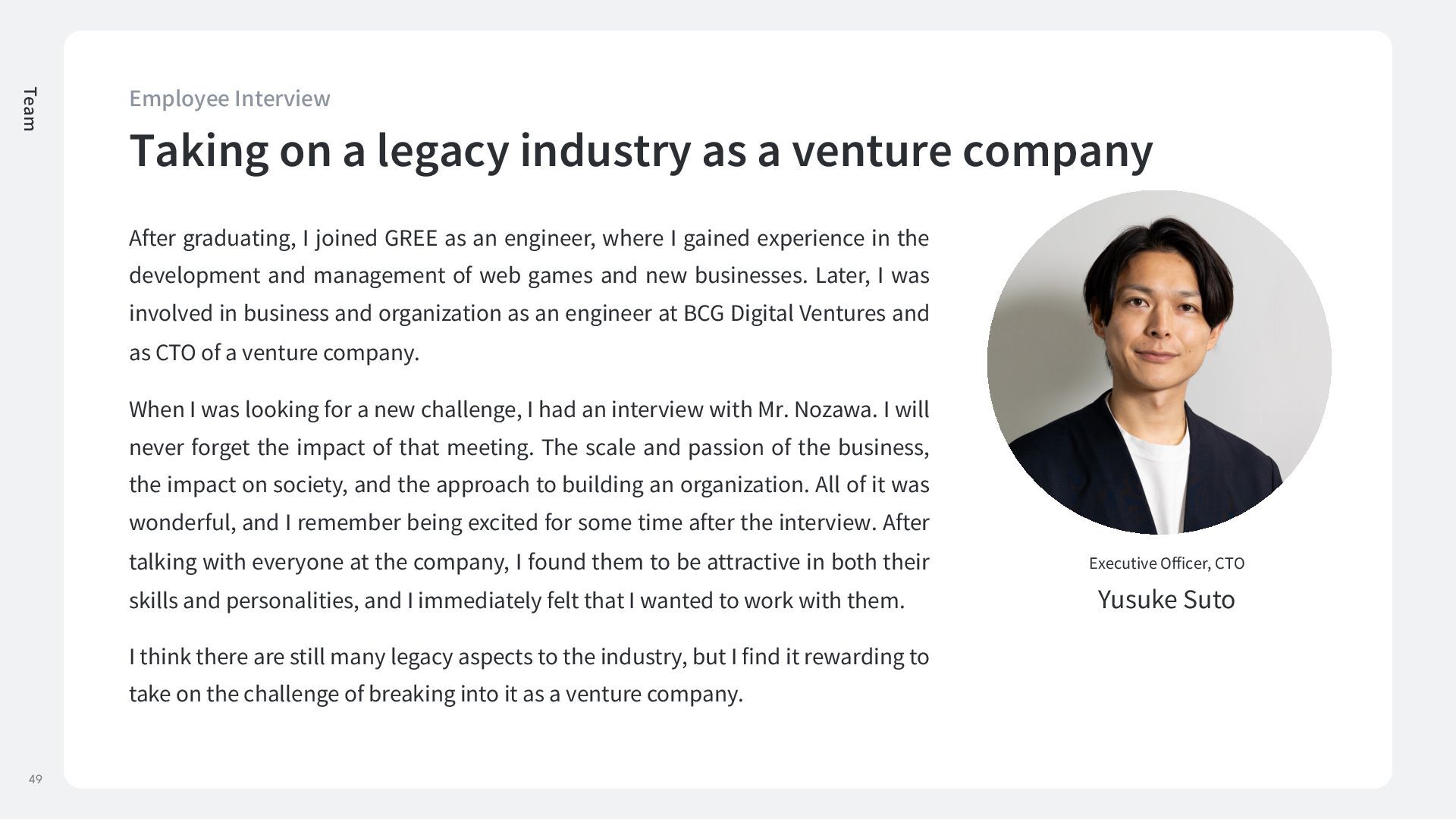1456x819 pixels.
Task: Click the word legacy in the title
Action: [x=442, y=150]
